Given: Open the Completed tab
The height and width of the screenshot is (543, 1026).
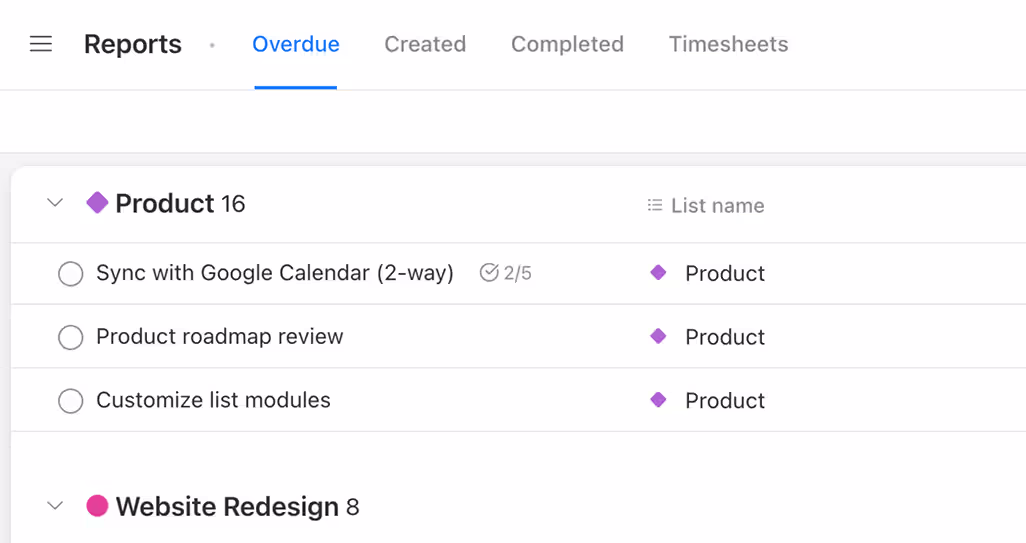Looking at the screenshot, I should click(x=567, y=44).
